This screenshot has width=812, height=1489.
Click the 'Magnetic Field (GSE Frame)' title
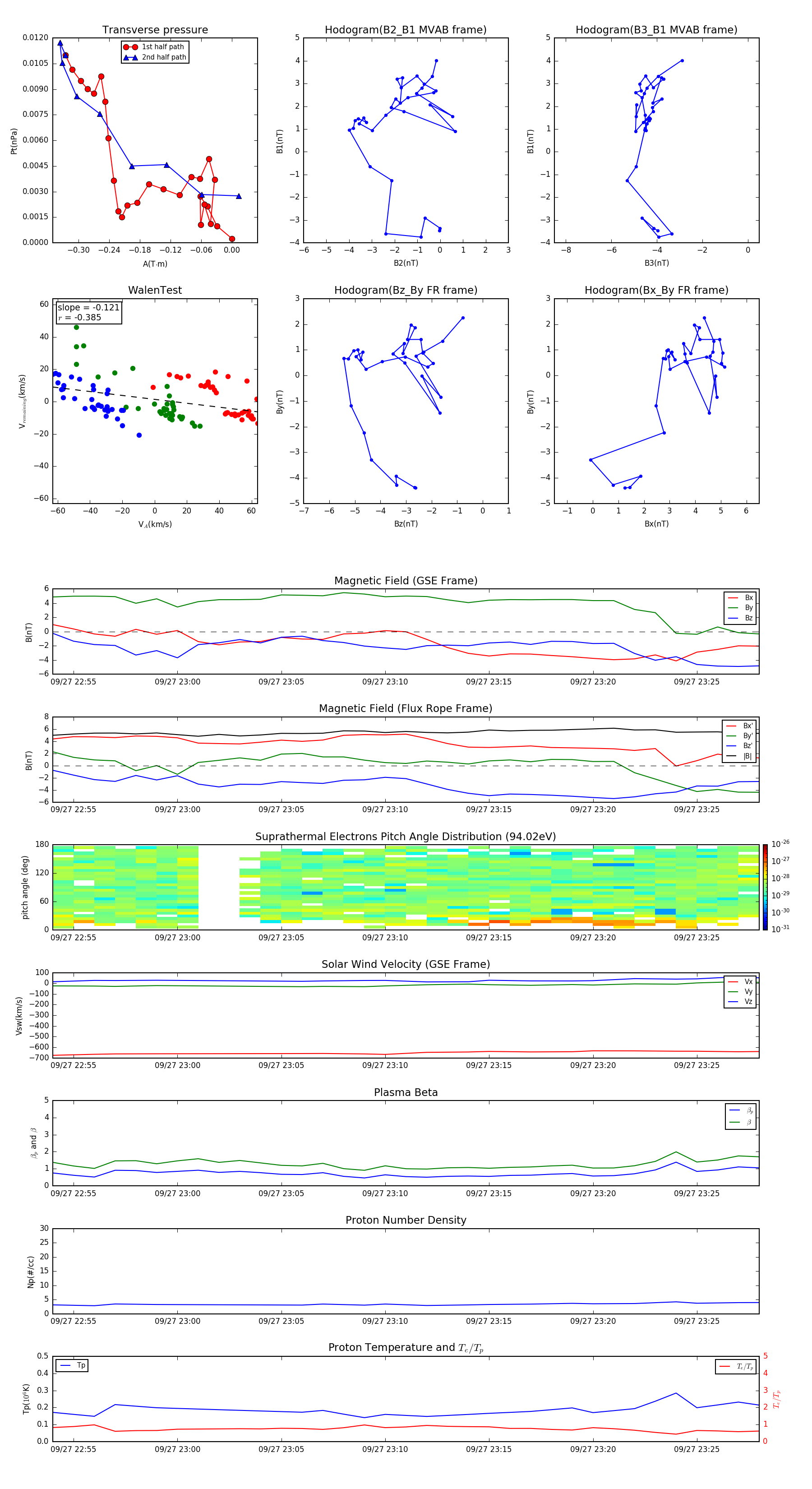tap(406, 581)
